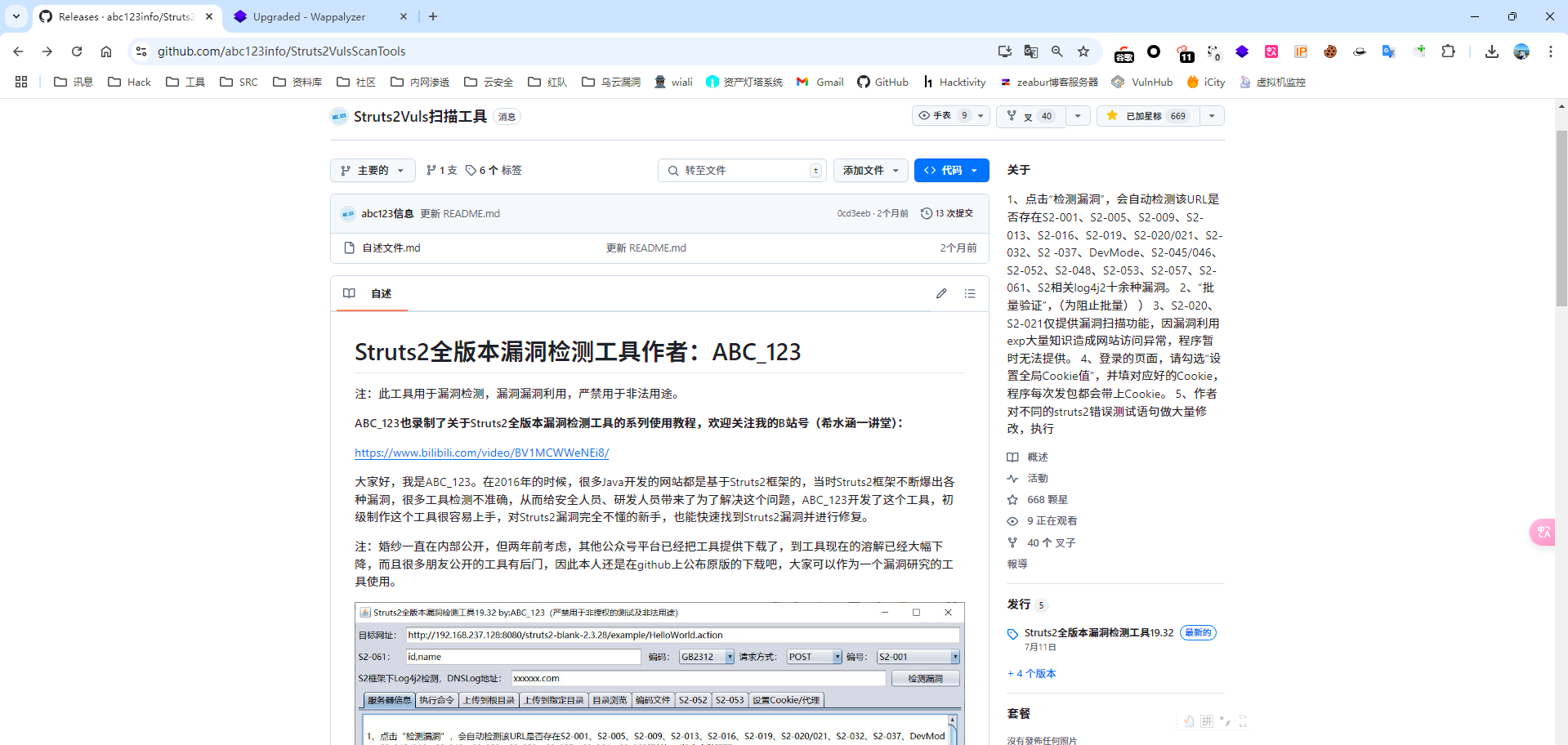The width and height of the screenshot is (1568, 745).
Task: Open the green Code dropdown button
Action: click(951, 170)
